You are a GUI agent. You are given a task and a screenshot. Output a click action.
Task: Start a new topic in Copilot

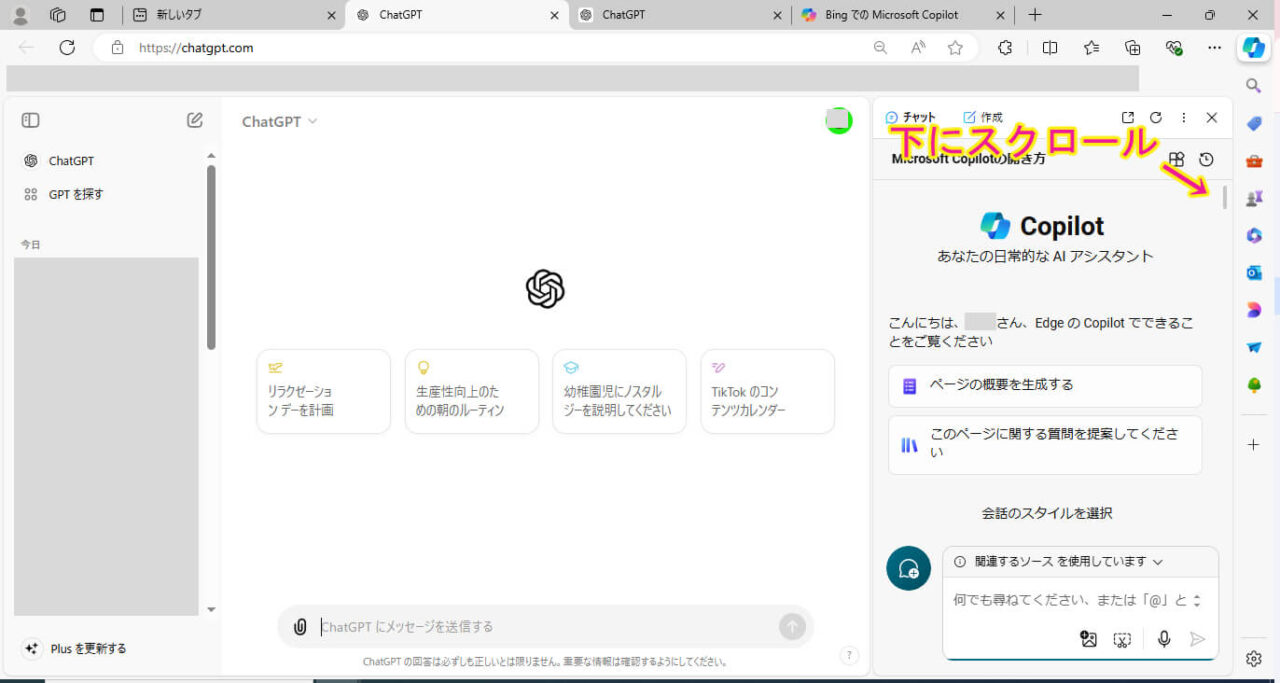point(909,568)
